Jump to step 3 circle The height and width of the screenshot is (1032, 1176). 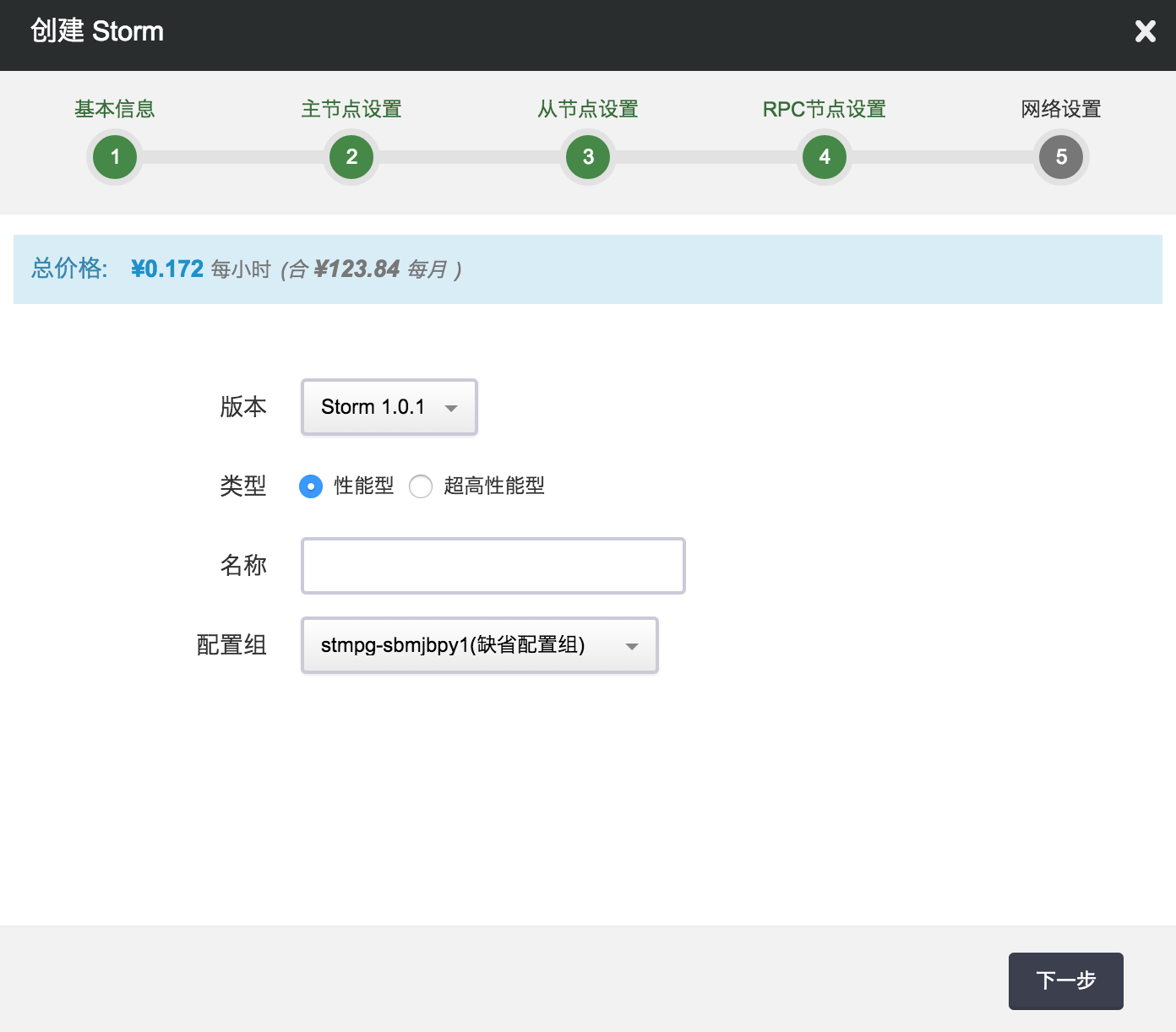coord(588,157)
